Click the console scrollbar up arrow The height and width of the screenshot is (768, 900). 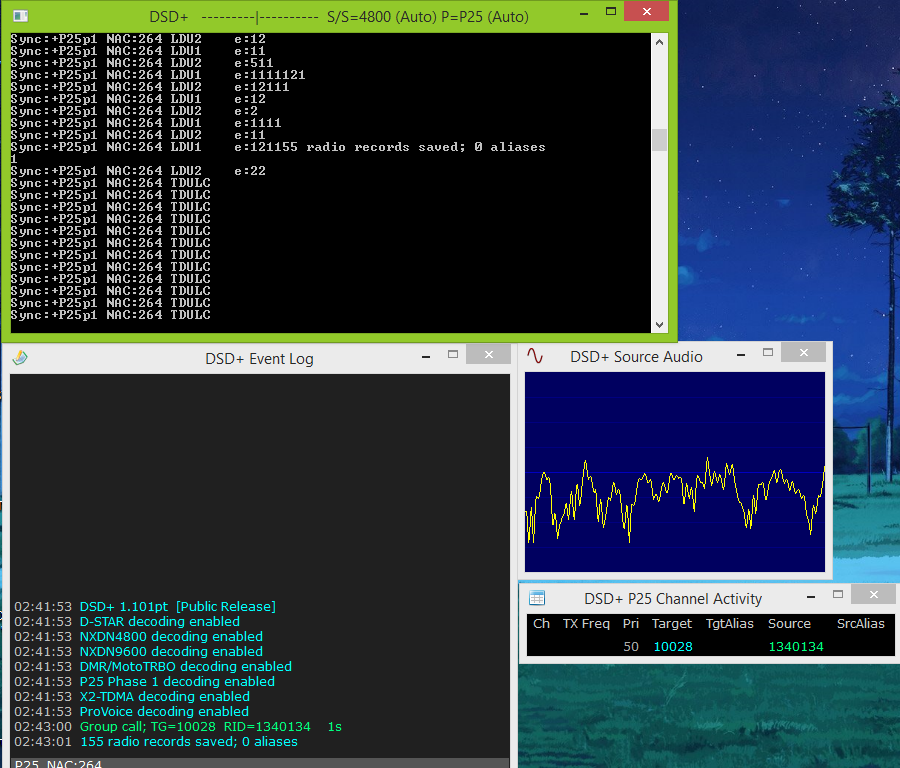(660, 42)
